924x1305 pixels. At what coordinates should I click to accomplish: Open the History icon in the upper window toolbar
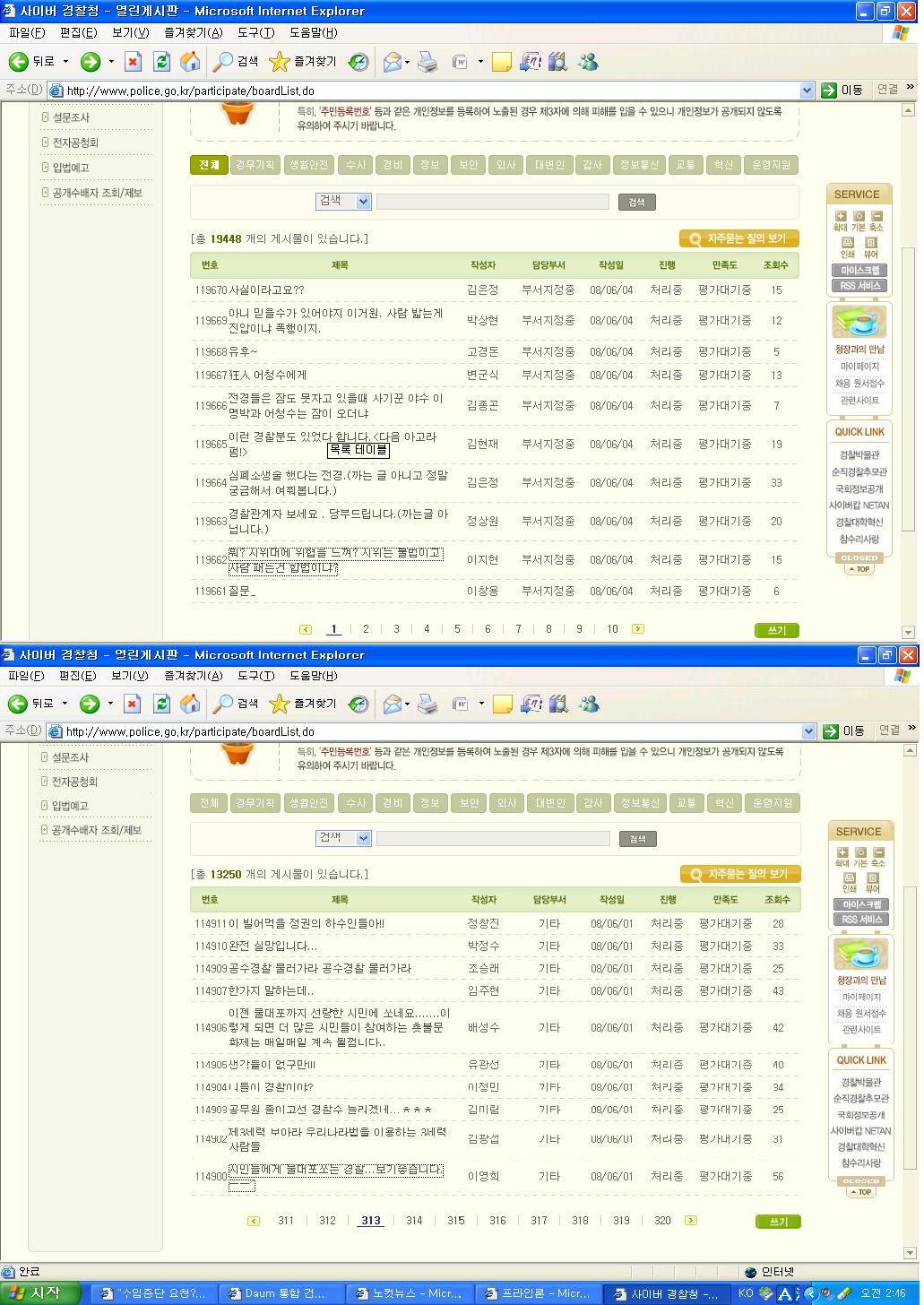coord(358,62)
